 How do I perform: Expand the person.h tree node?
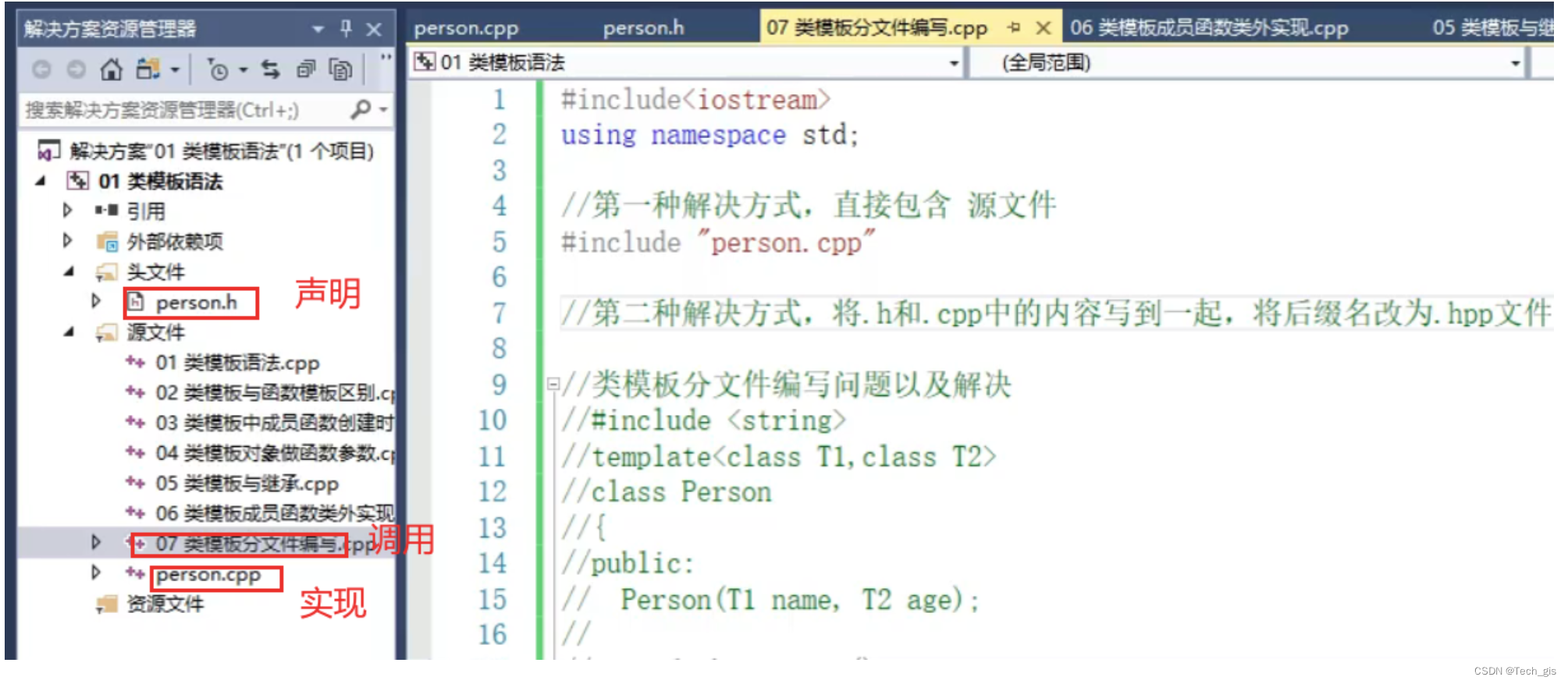coord(96,301)
